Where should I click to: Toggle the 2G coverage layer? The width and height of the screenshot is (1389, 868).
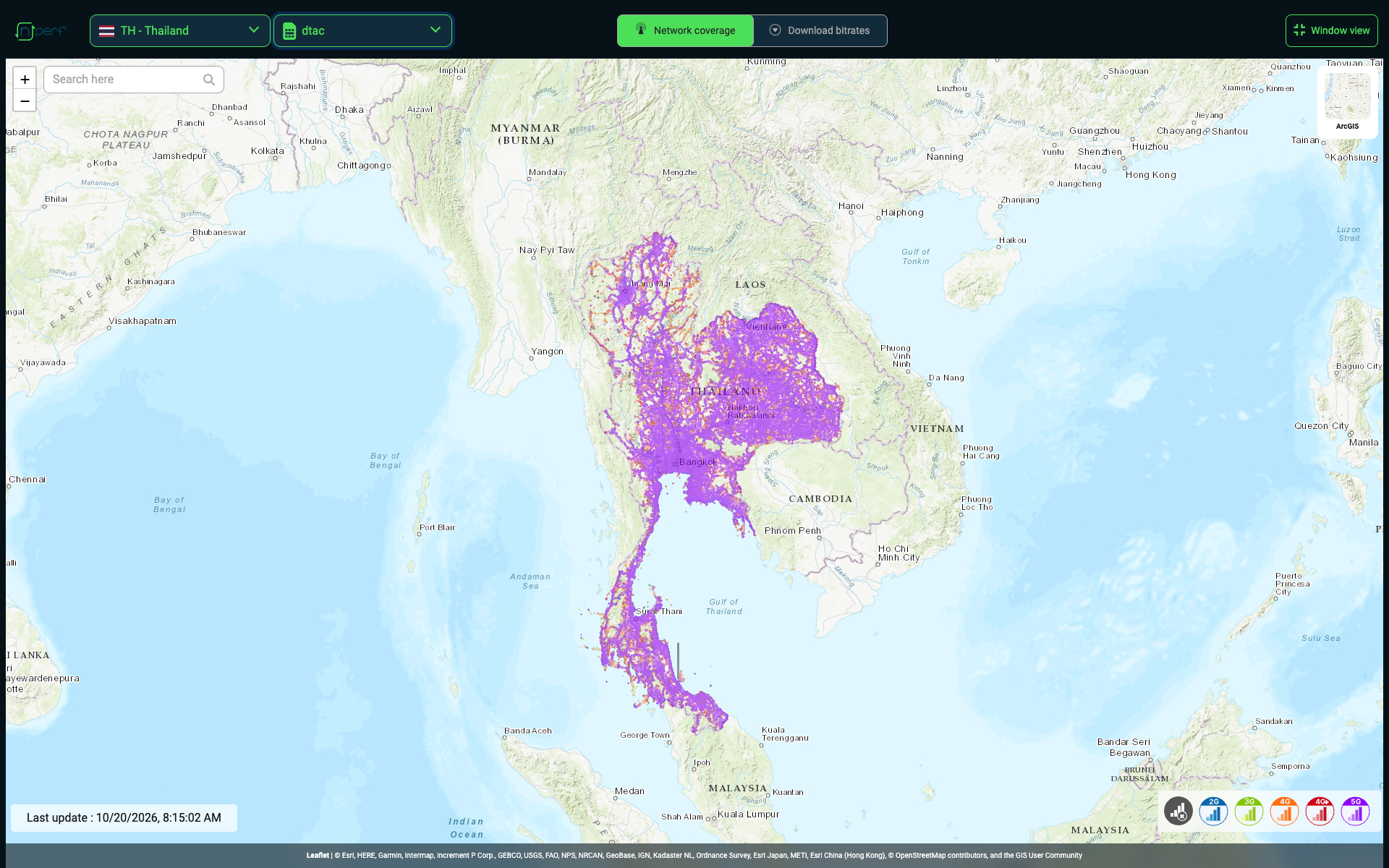(x=1214, y=811)
